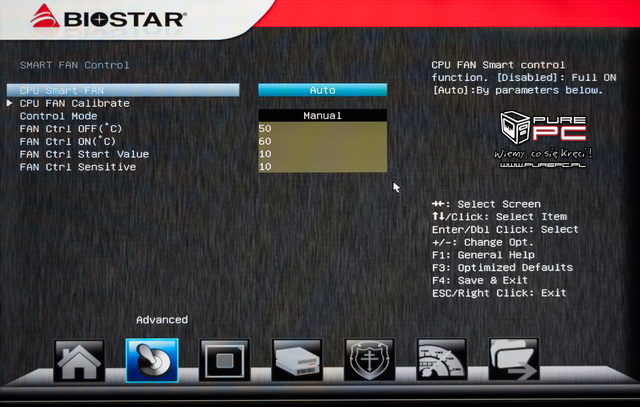Click the F3: Optimized Defaults hint
Viewport: 640px width, 407px height.
click(x=502, y=267)
